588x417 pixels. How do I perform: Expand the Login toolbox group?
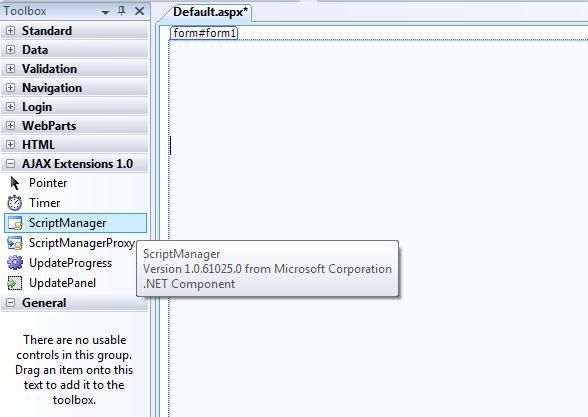tap(10, 106)
